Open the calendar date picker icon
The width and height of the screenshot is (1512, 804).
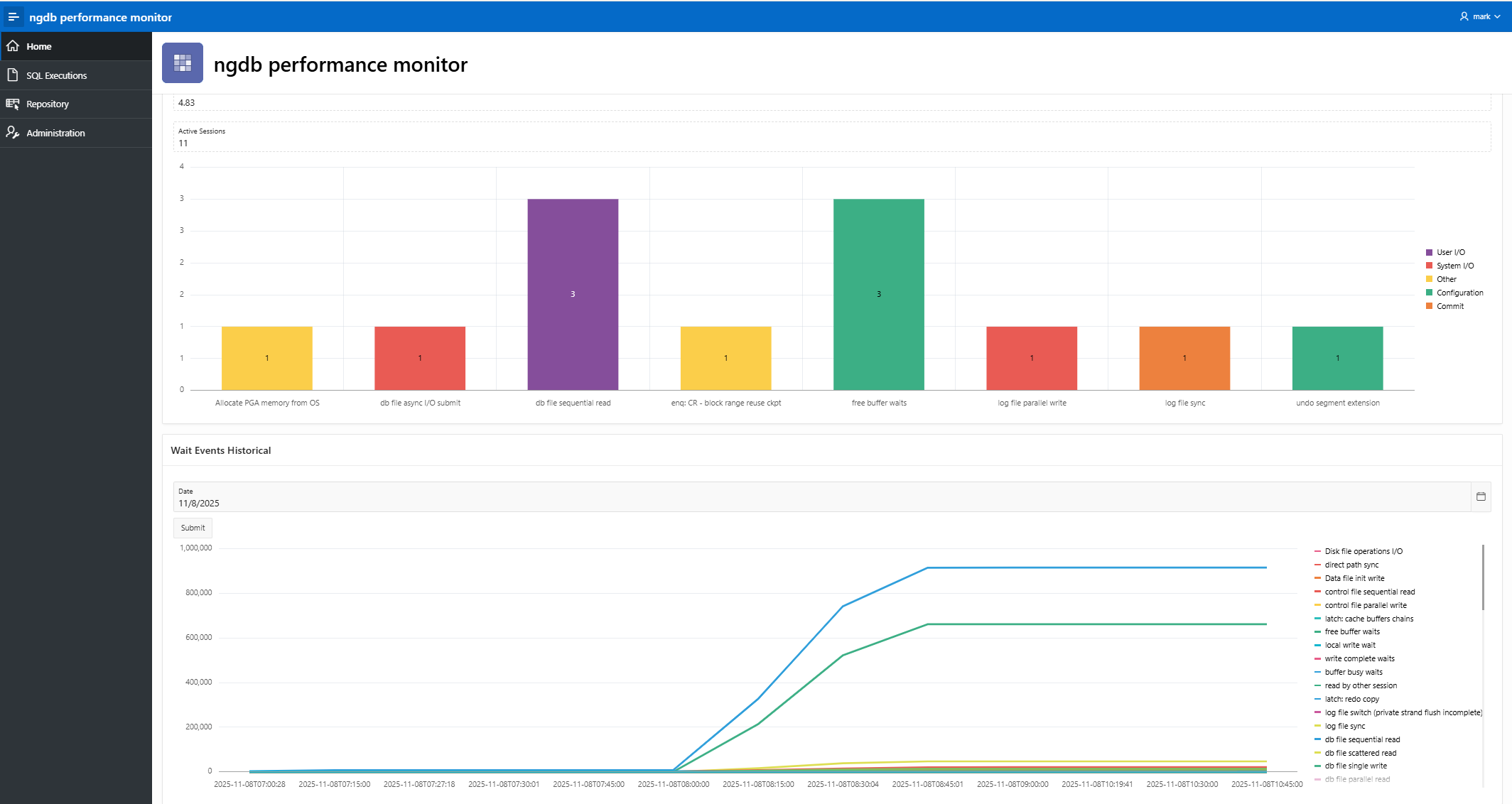[1481, 496]
